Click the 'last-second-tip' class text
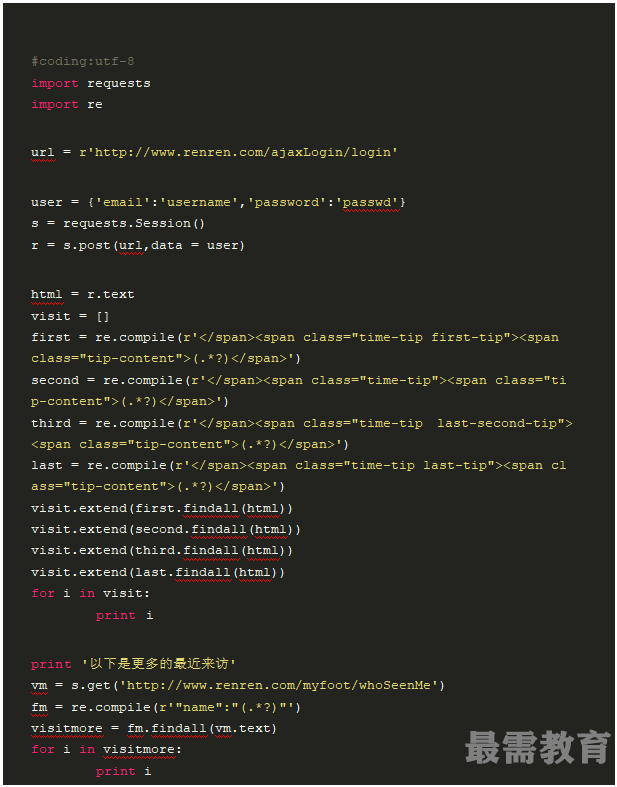The width and height of the screenshot is (617, 787). point(497,423)
